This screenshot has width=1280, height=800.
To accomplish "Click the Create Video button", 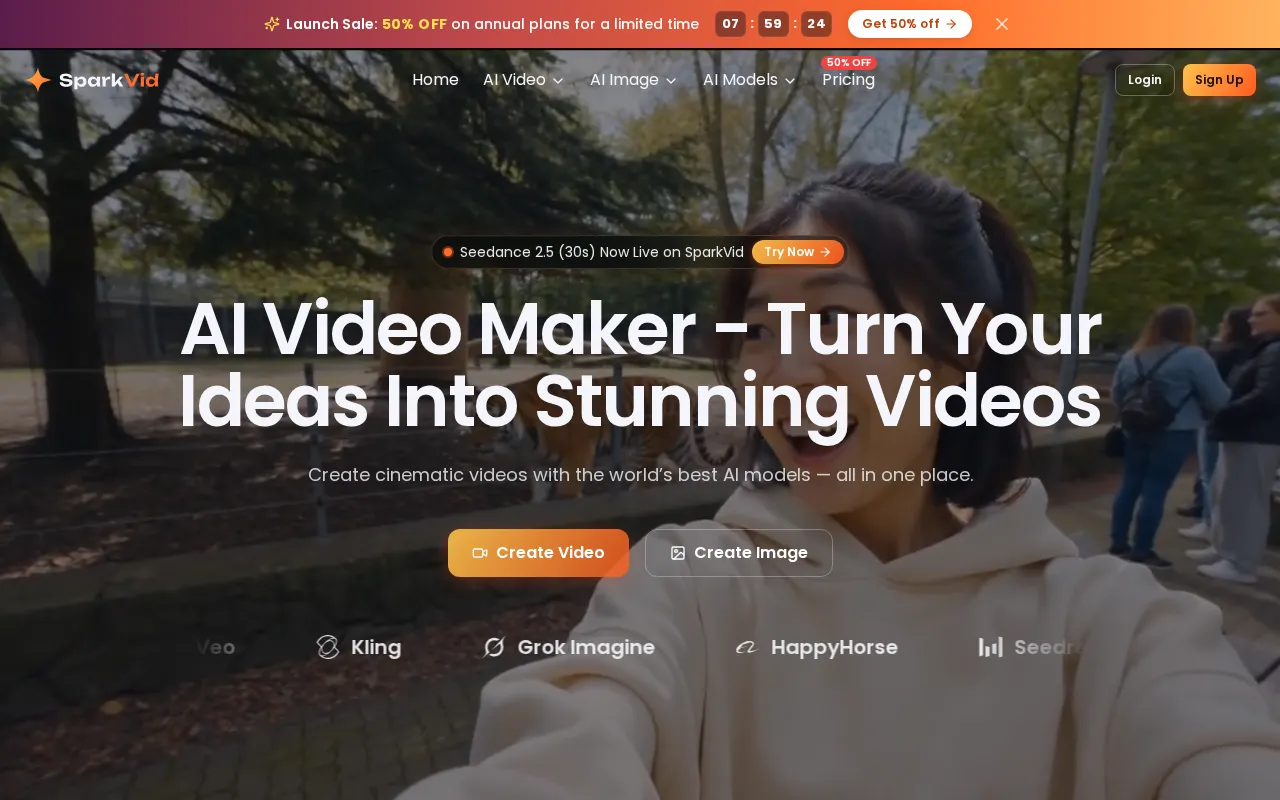I will 538,553.
